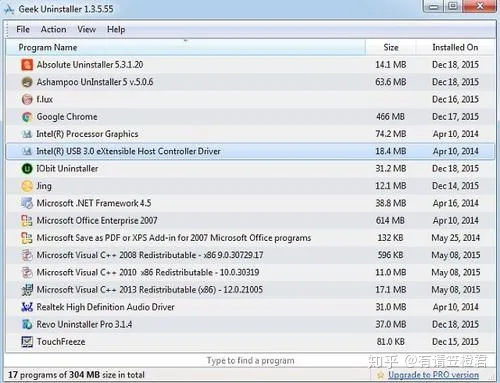This screenshot has height=383, width=500.
Task: Select Microsoft Office Enterprise 2007 entry
Action: (x=97, y=221)
